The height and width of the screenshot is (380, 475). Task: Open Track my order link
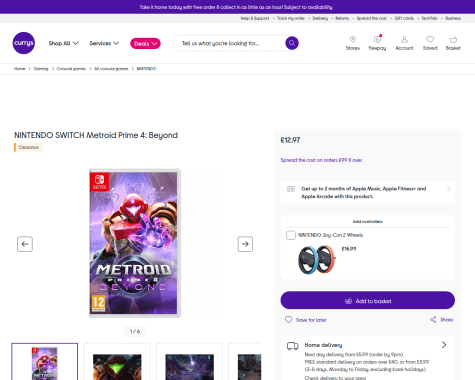click(291, 18)
